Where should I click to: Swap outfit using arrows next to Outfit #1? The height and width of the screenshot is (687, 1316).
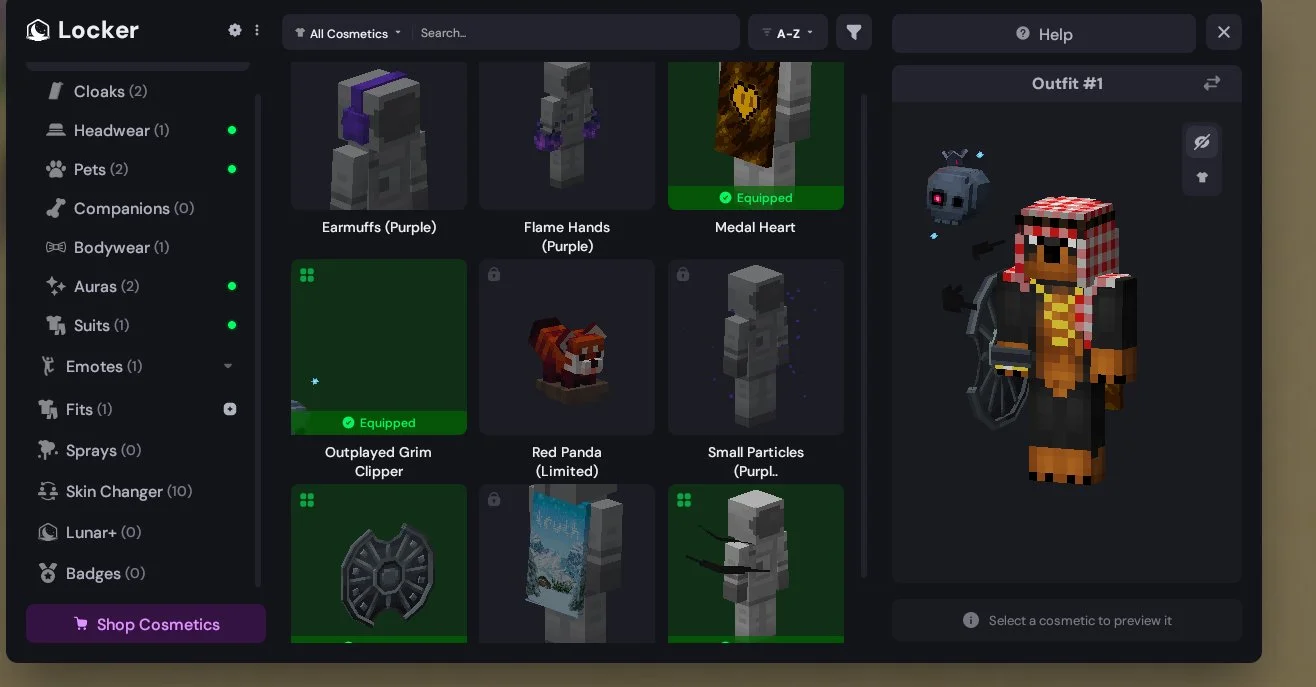1212,83
